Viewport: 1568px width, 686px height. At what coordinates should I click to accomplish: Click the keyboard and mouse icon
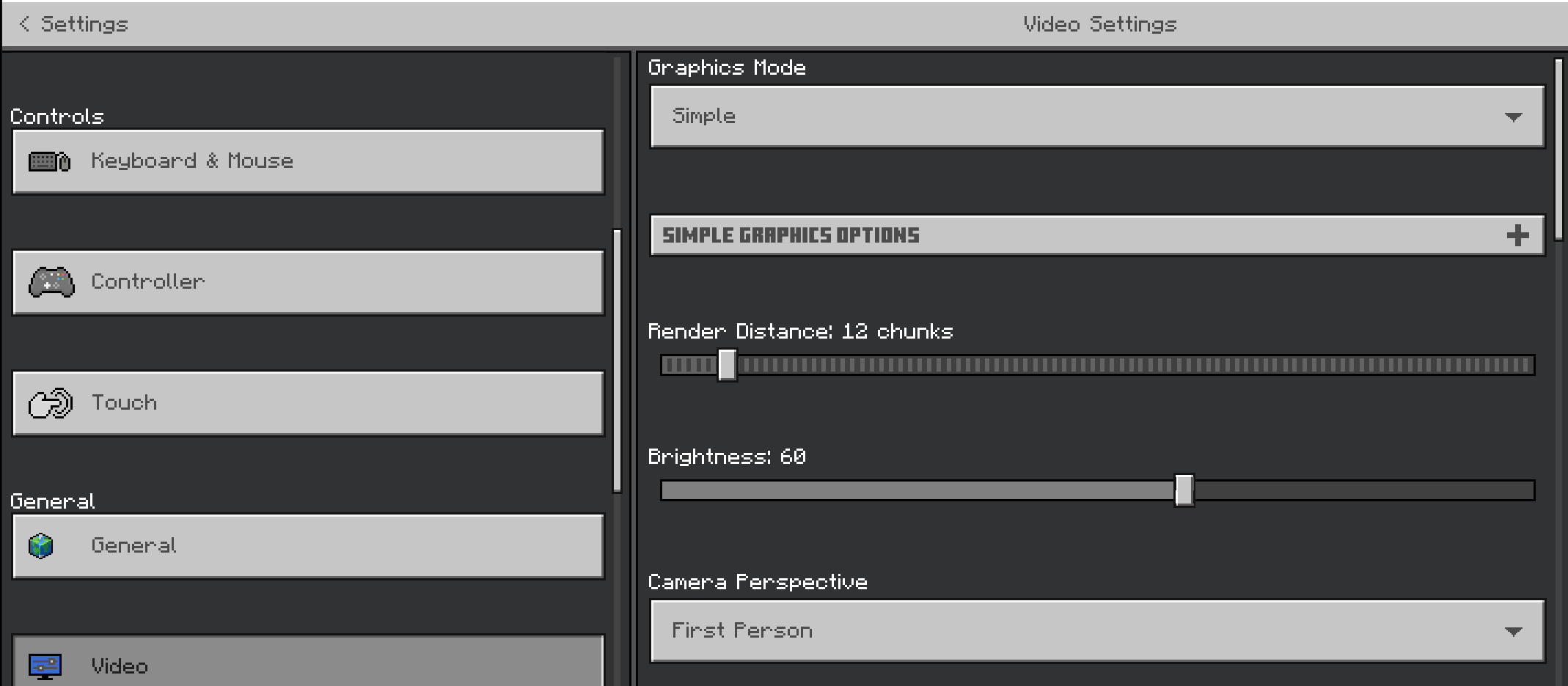[x=49, y=161]
